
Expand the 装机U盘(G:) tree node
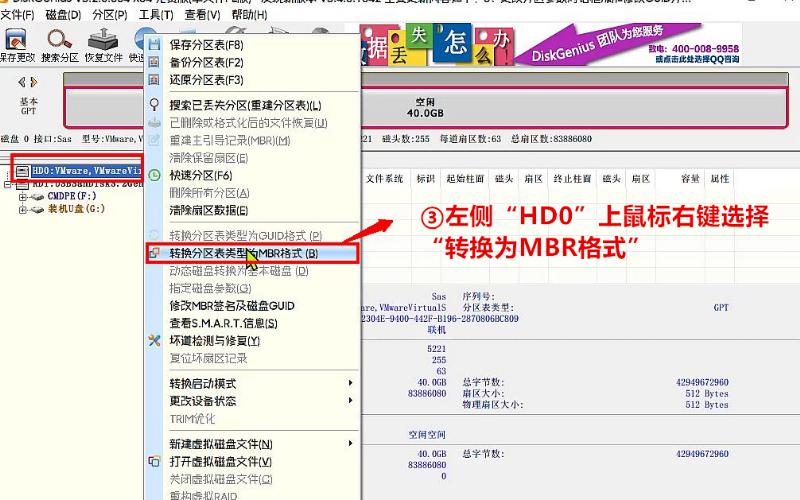(x=23, y=209)
